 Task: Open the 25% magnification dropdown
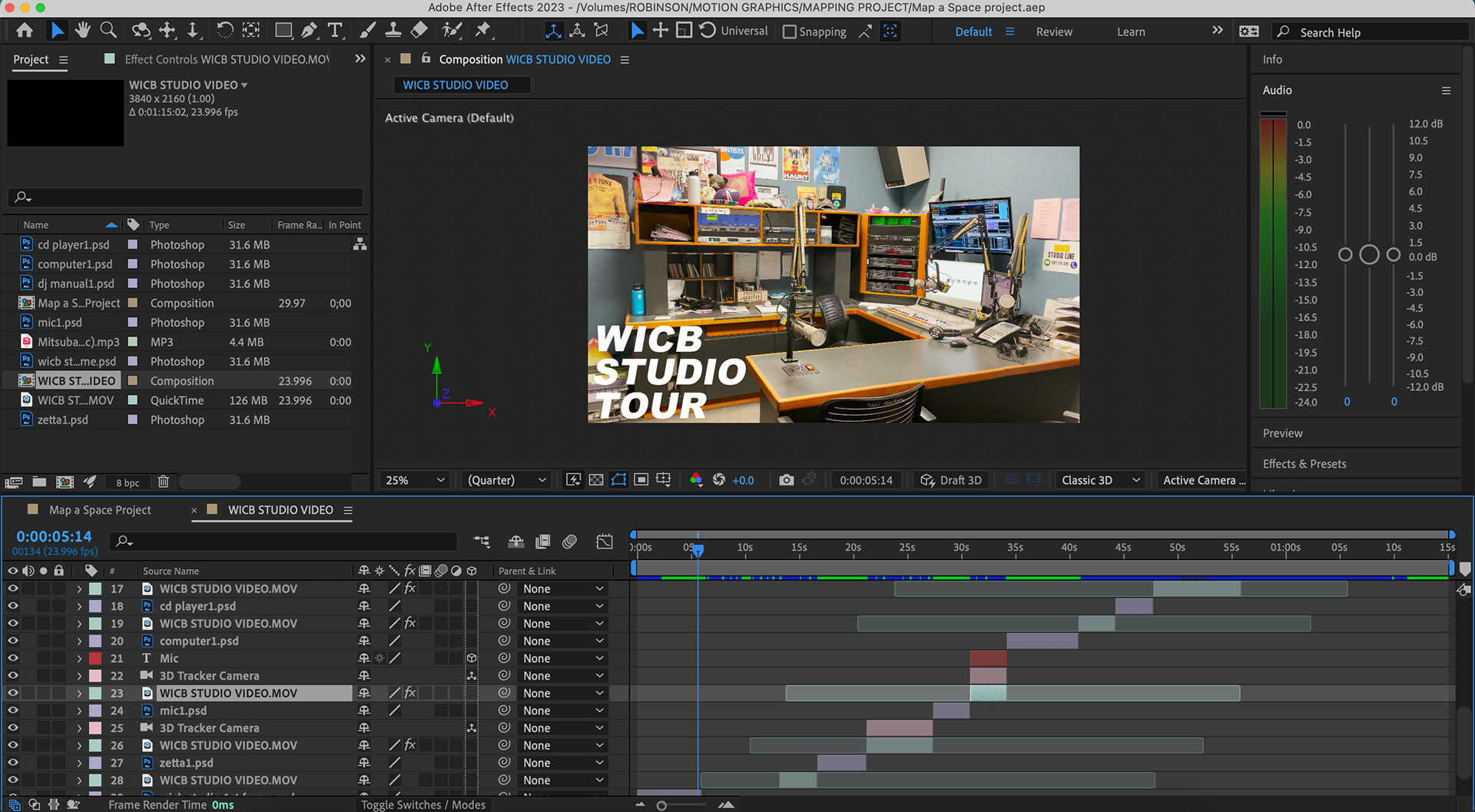pyautogui.click(x=415, y=480)
